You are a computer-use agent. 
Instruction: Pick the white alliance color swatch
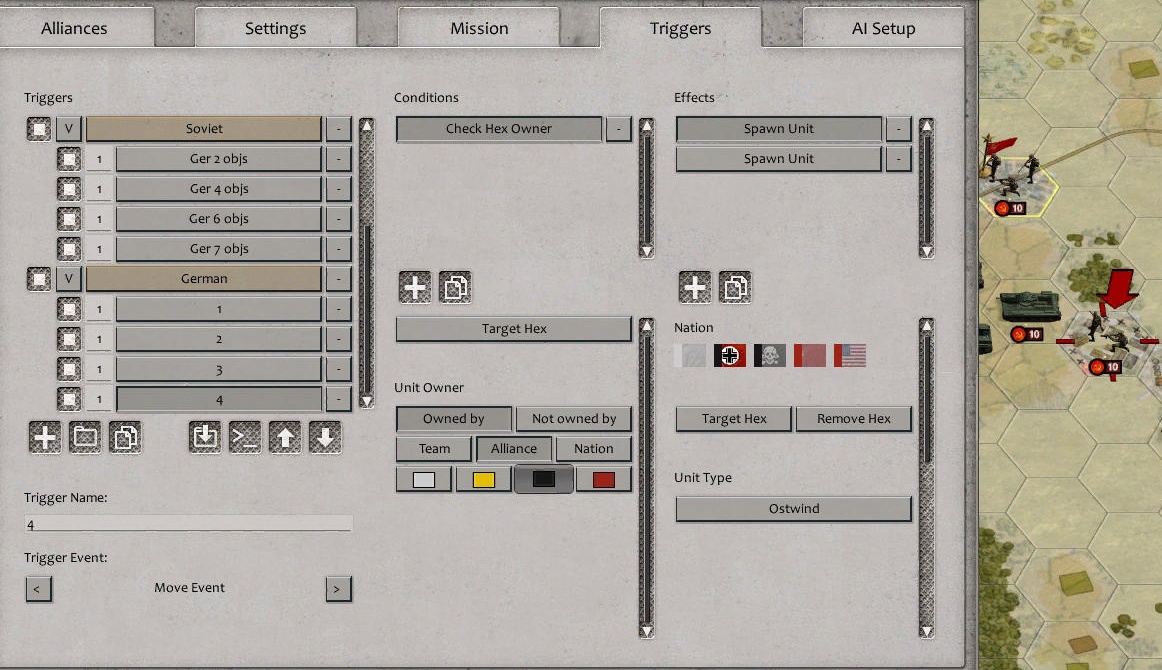point(424,480)
